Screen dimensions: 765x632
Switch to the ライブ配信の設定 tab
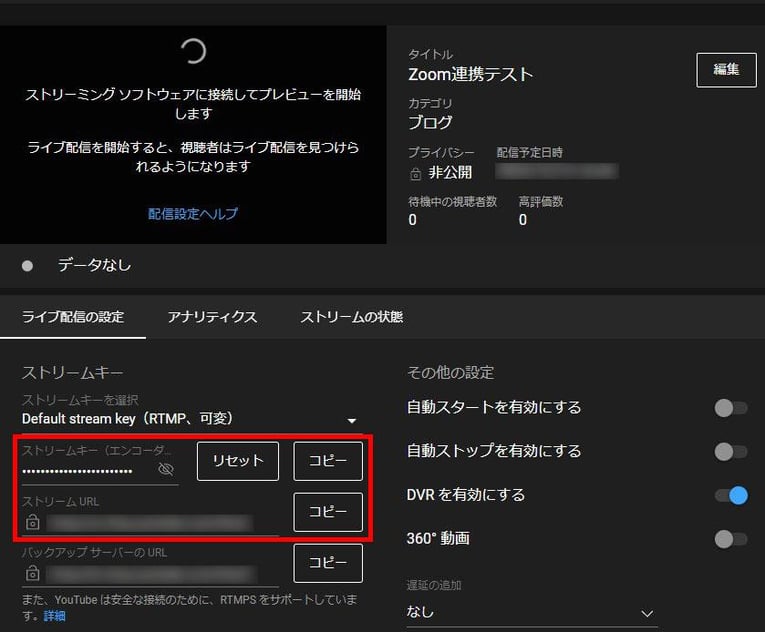coord(73,317)
